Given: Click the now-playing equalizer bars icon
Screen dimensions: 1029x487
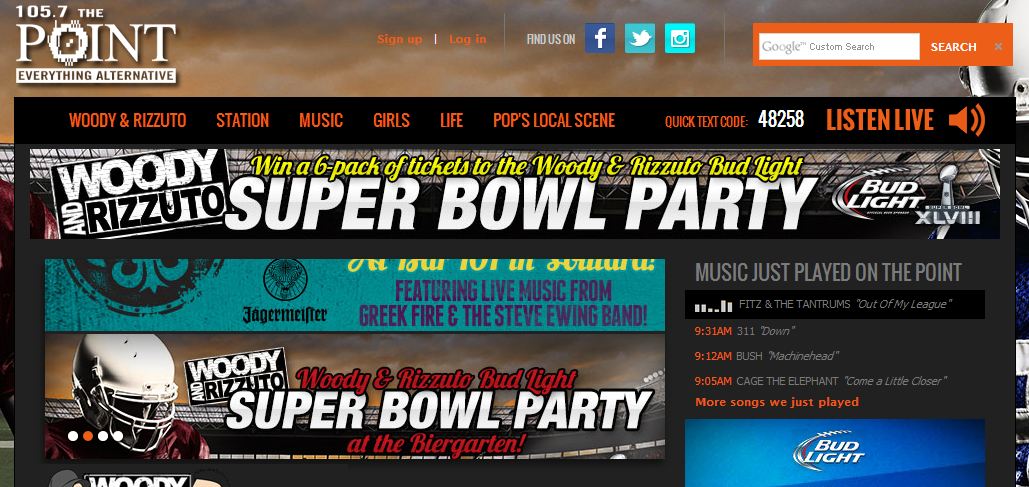Looking at the screenshot, I should coord(713,305).
